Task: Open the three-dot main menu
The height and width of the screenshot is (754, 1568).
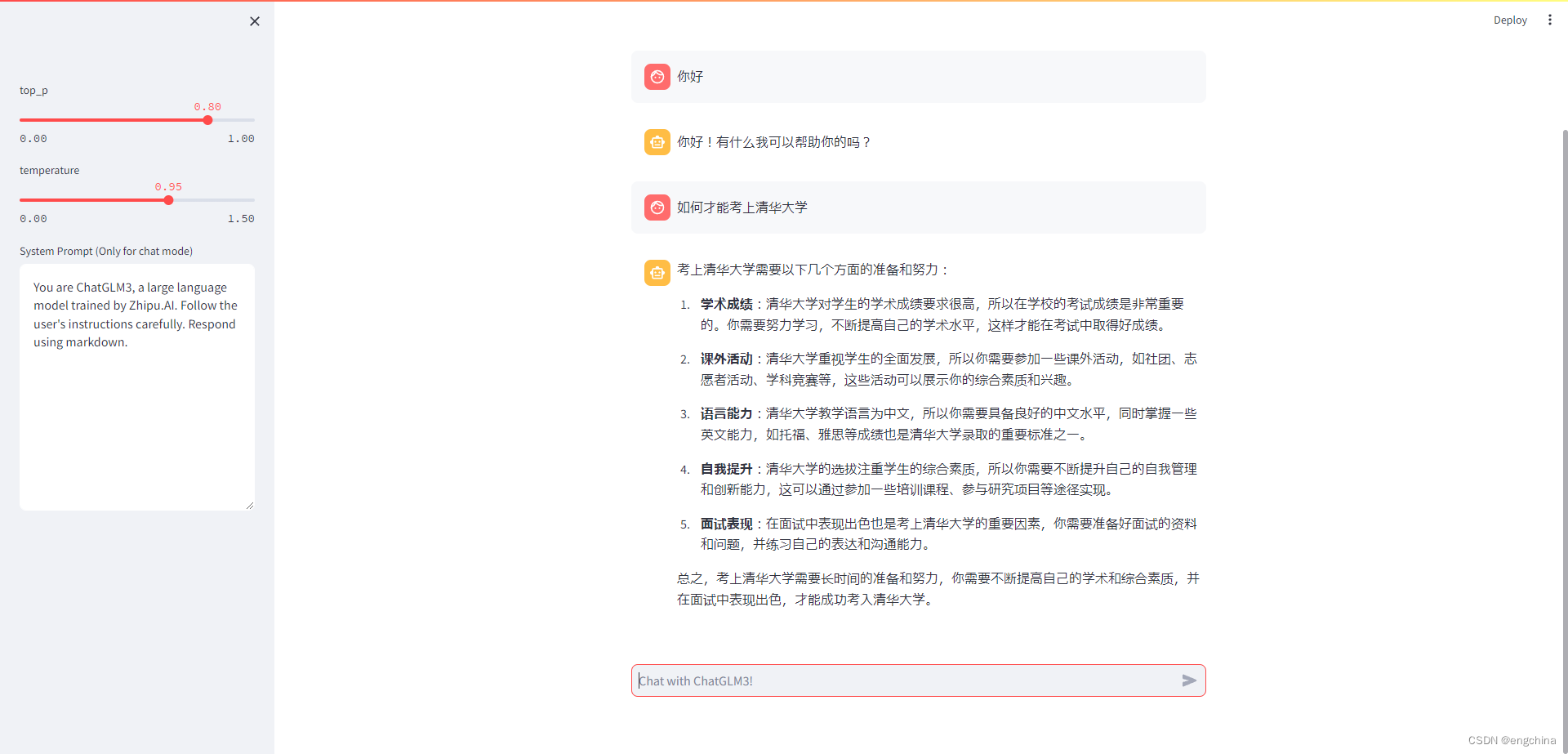Action: point(1549,20)
